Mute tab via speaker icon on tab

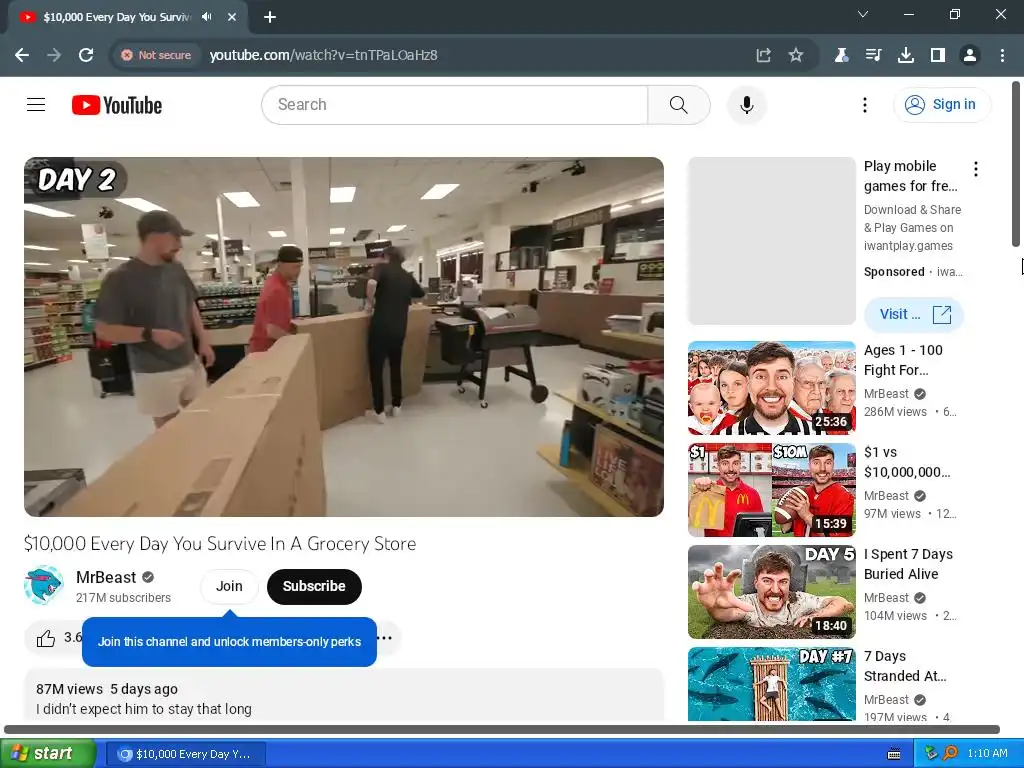point(207,17)
